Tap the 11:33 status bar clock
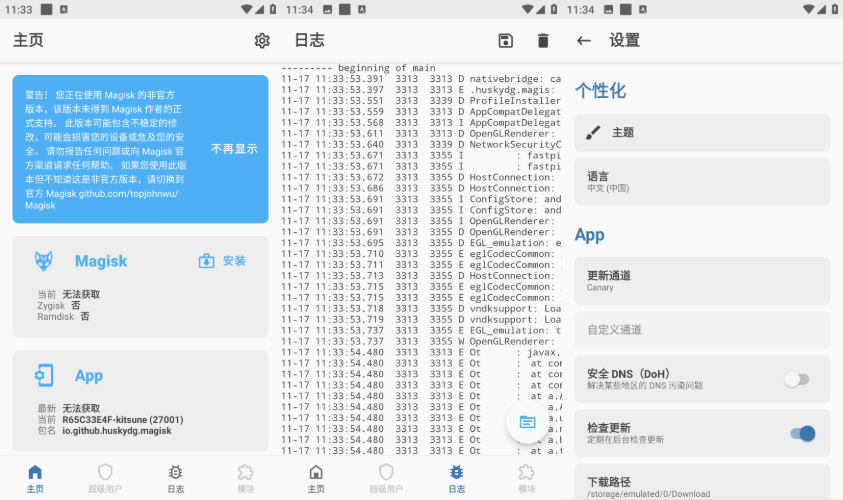This screenshot has height=500, width=843. pos(19,10)
